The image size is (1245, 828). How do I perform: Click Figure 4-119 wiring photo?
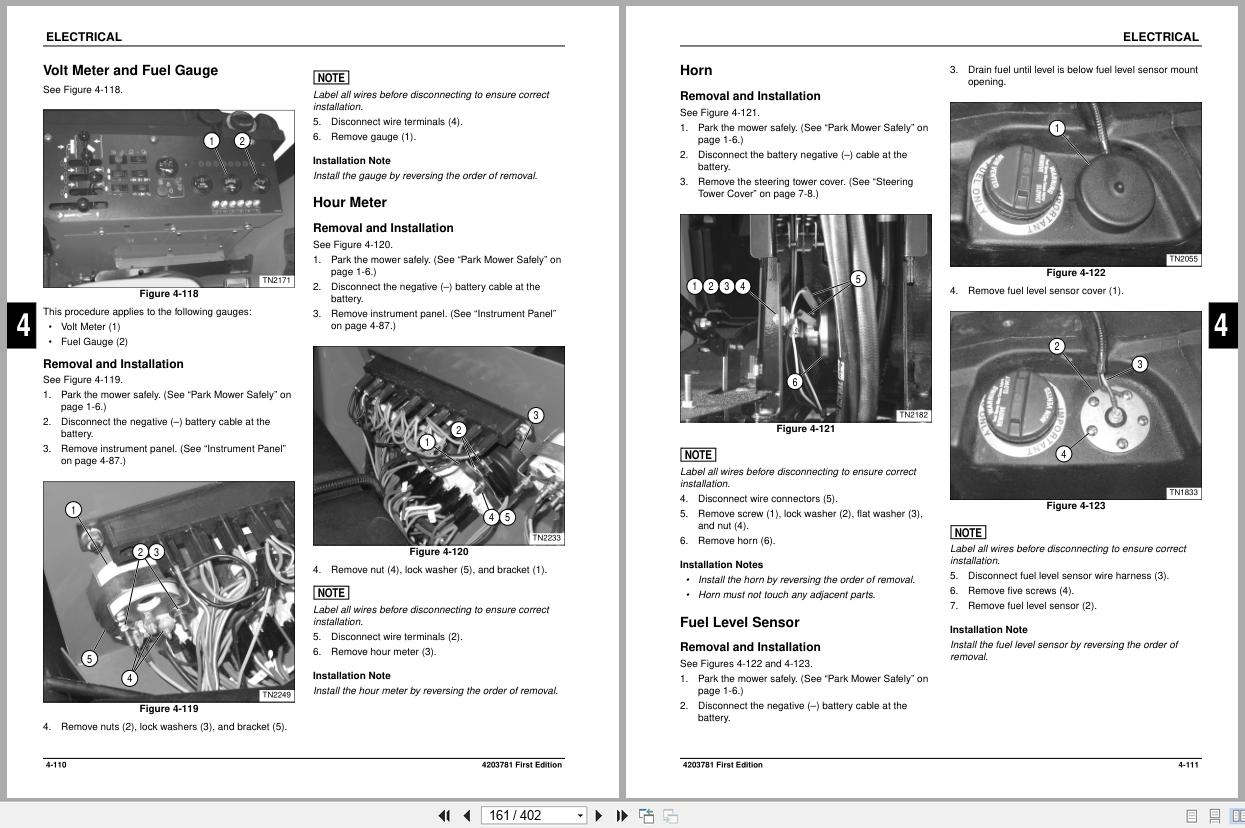[x=169, y=592]
